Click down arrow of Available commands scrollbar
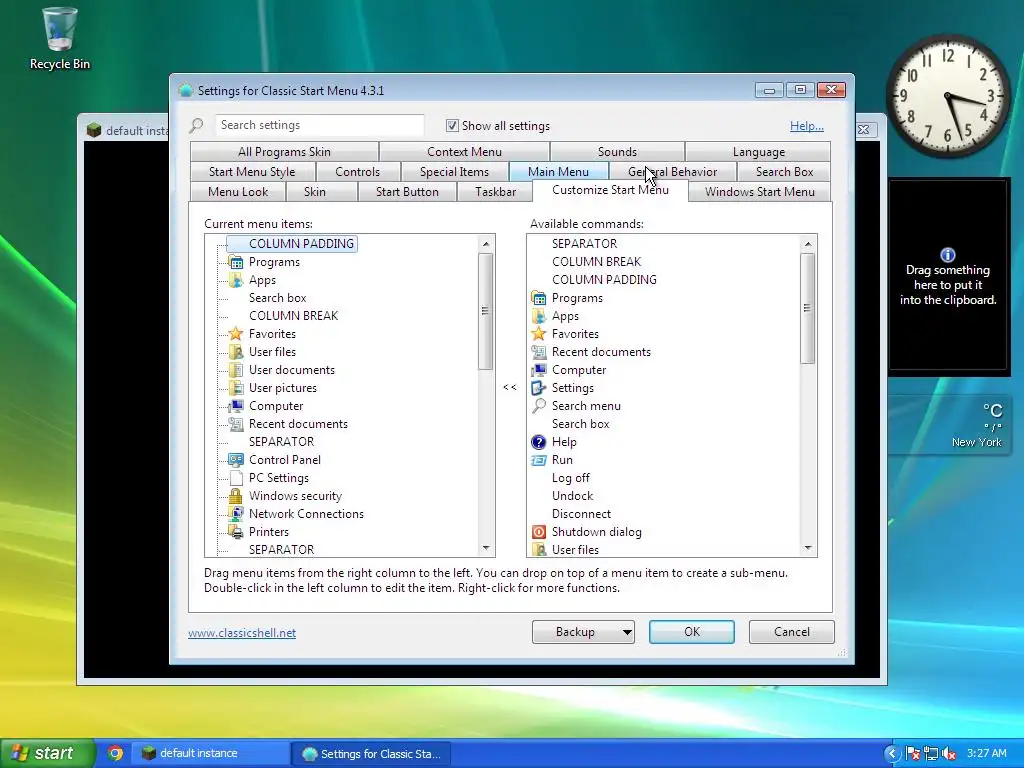Screen dimensions: 1024x768 [808, 549]
